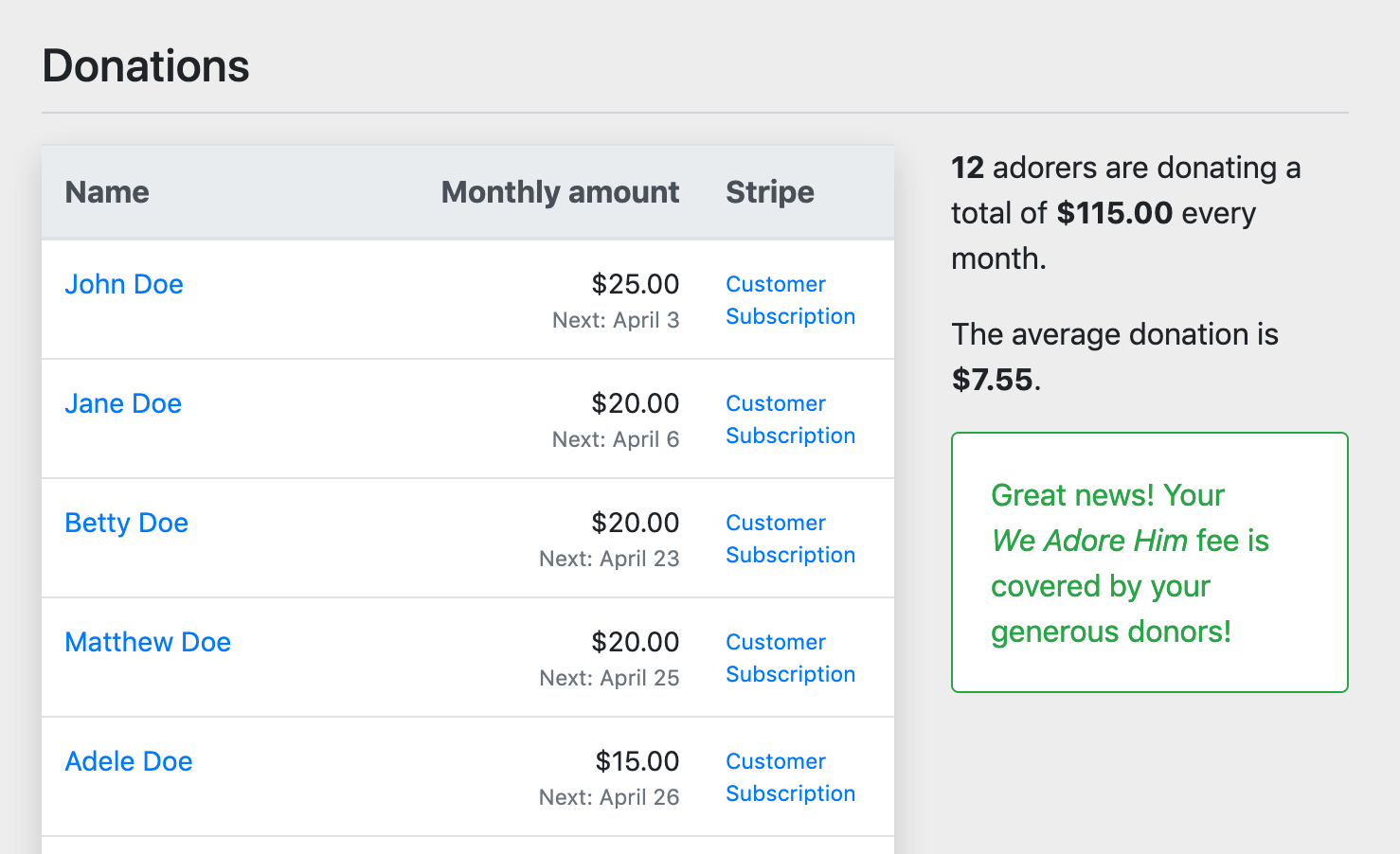The width and height of the screenshot is (1400, 854).
Task: Open Jane Doe's donor profile link
Action: click(x=123, y=403)
